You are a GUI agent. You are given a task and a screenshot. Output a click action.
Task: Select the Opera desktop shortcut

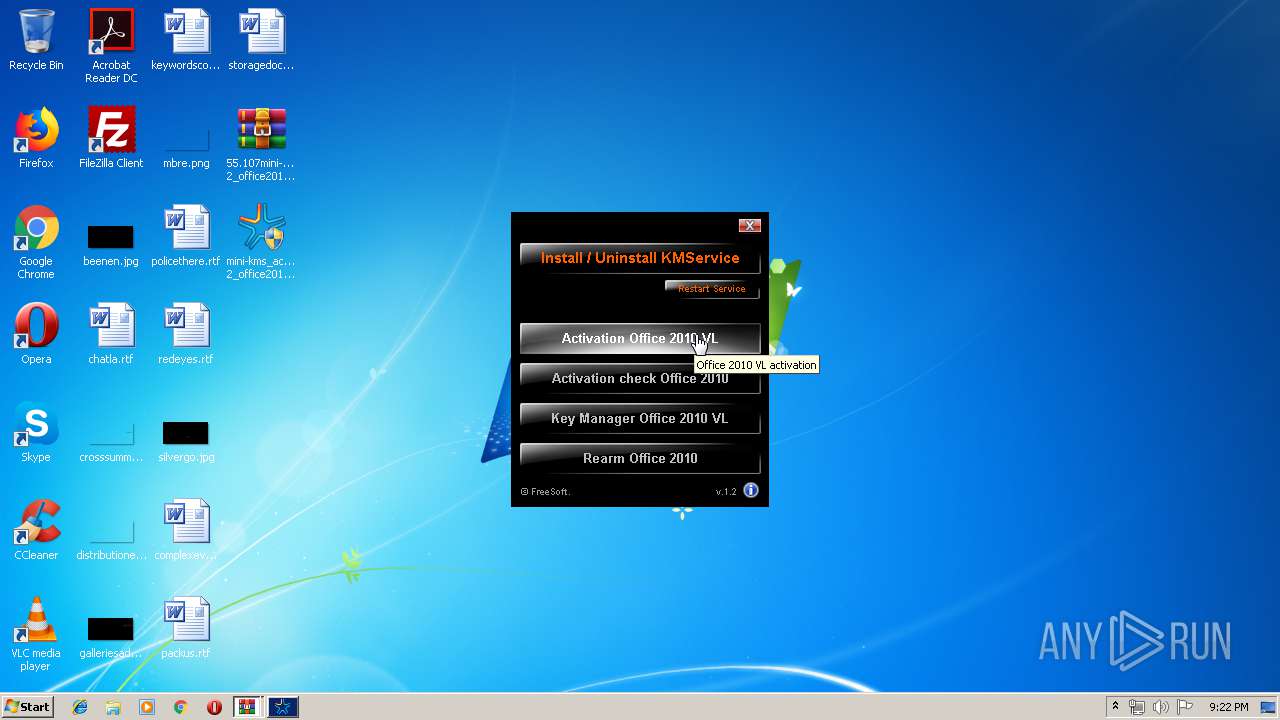click(36, 335)
